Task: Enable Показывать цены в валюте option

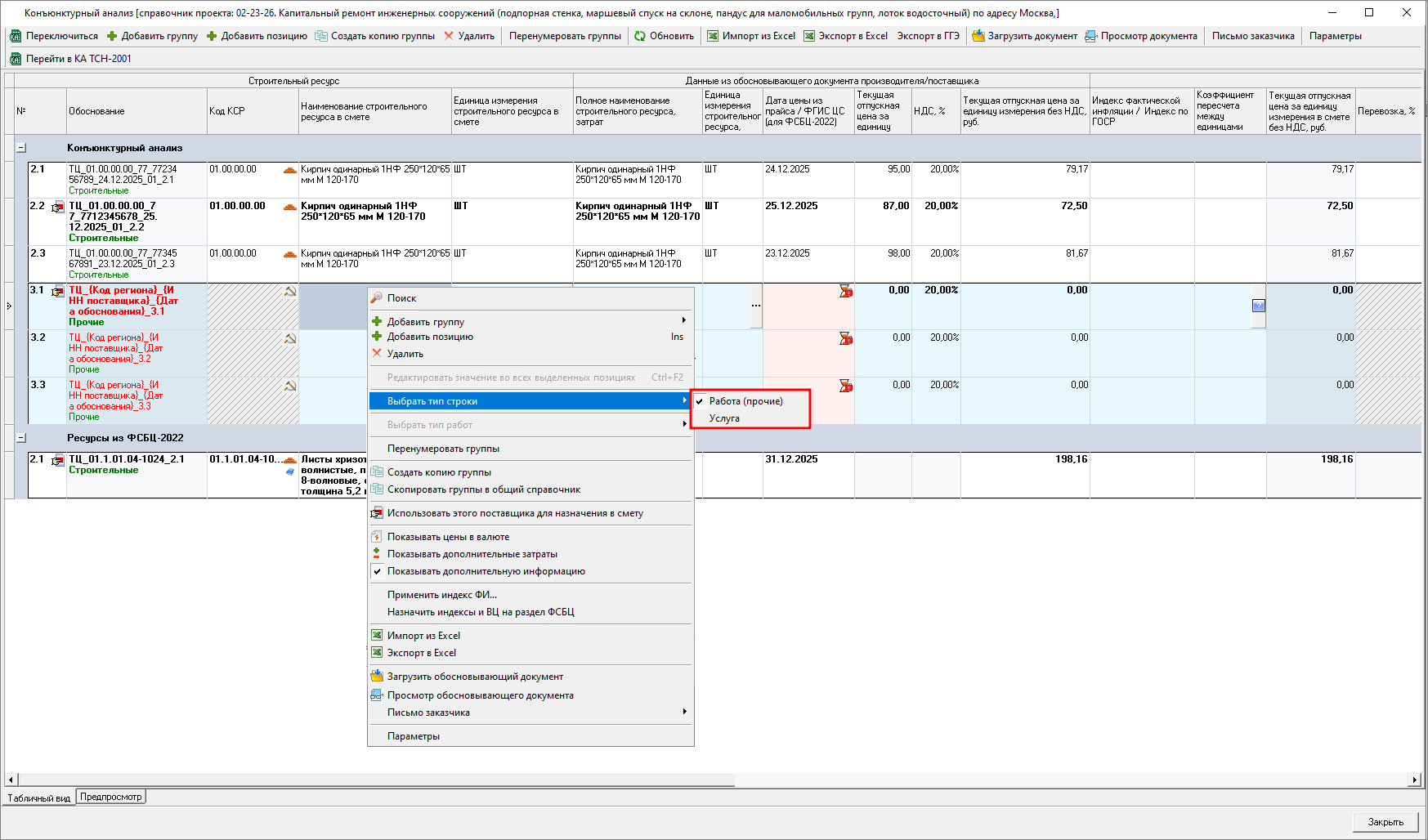Action: pyautogui.click(x=448, y=537)
